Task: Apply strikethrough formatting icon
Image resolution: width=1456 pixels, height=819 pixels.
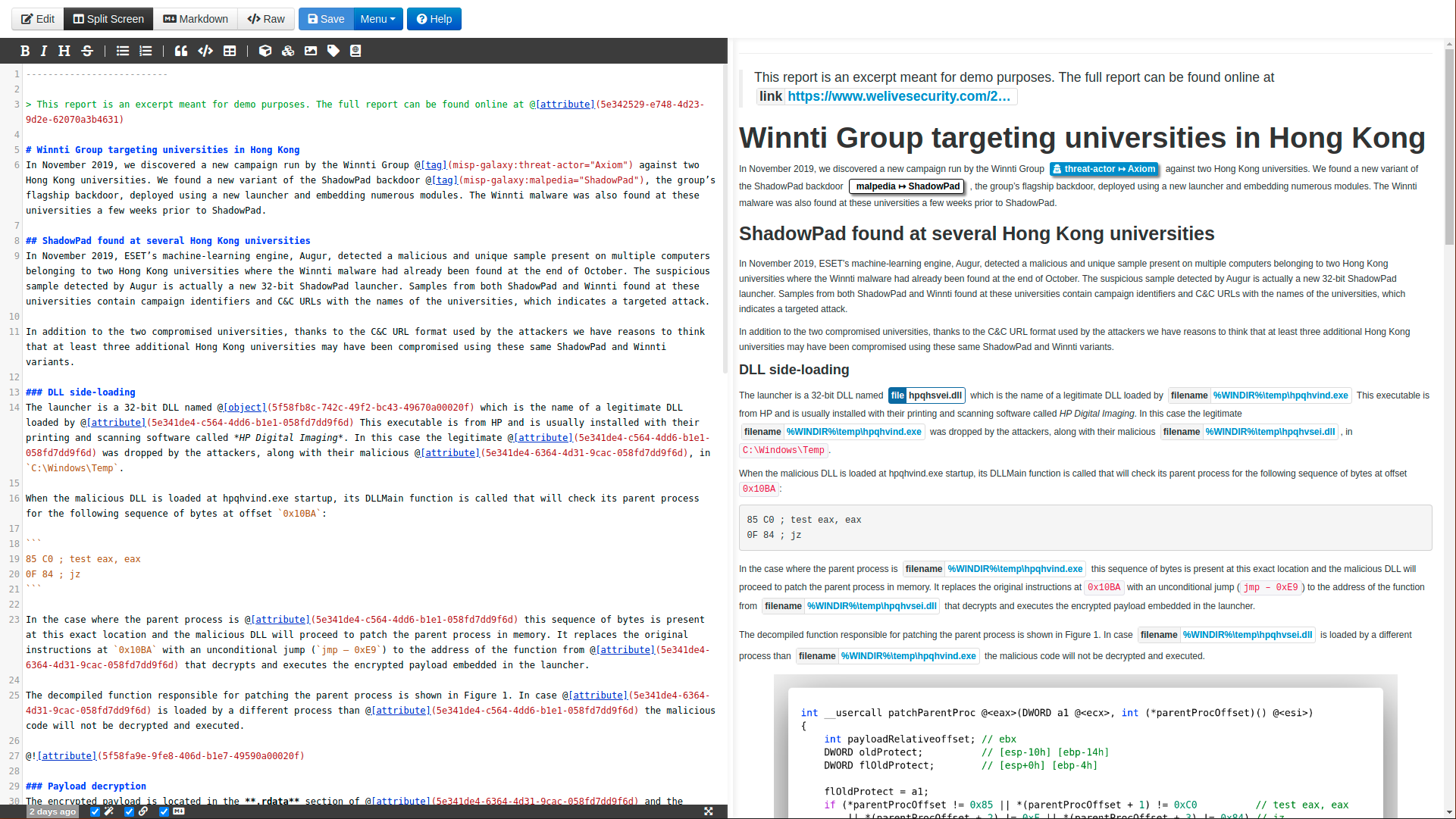Action: (87, 51)
